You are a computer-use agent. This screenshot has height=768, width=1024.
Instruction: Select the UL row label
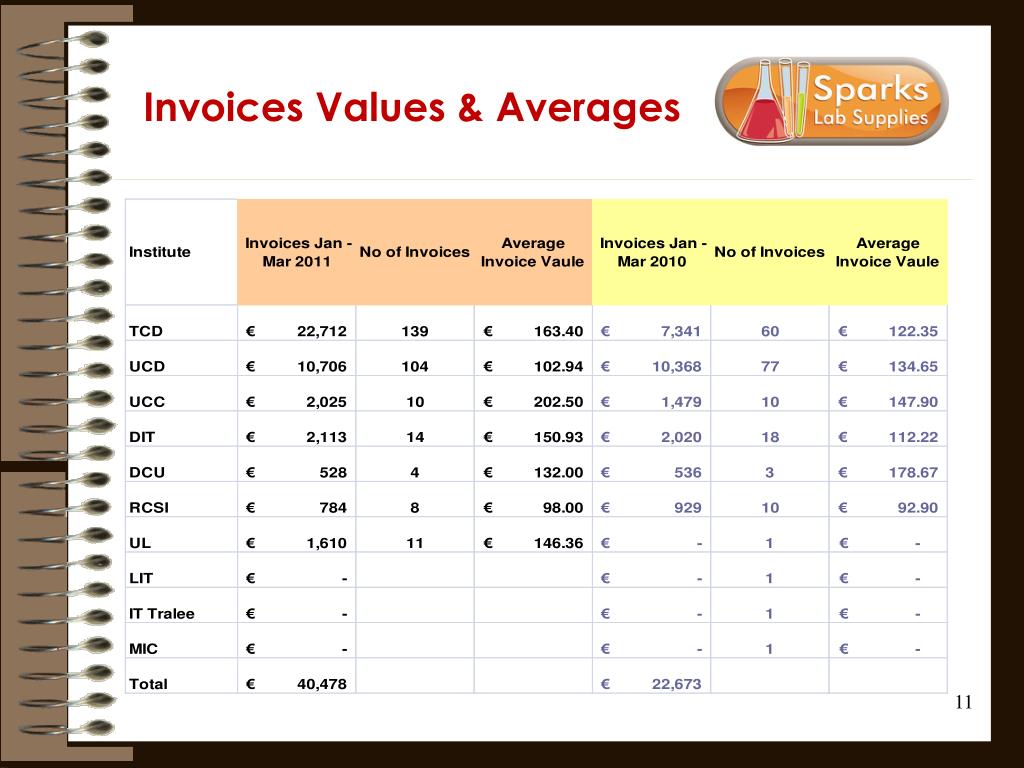[x=140, y=543]
